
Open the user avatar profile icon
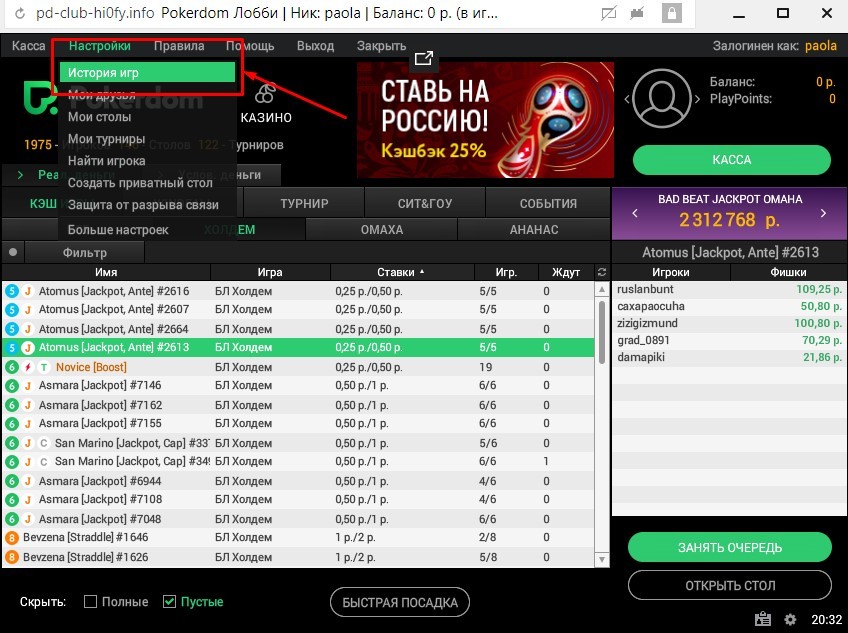[661, 98]
